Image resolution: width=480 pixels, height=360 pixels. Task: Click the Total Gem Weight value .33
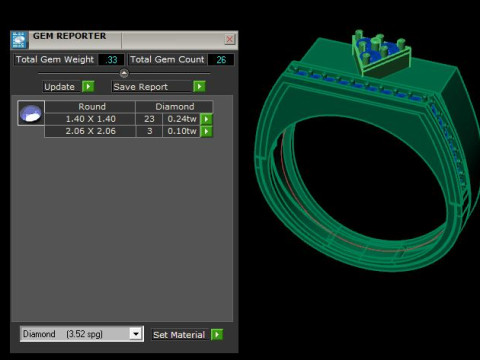coord(111,60)
